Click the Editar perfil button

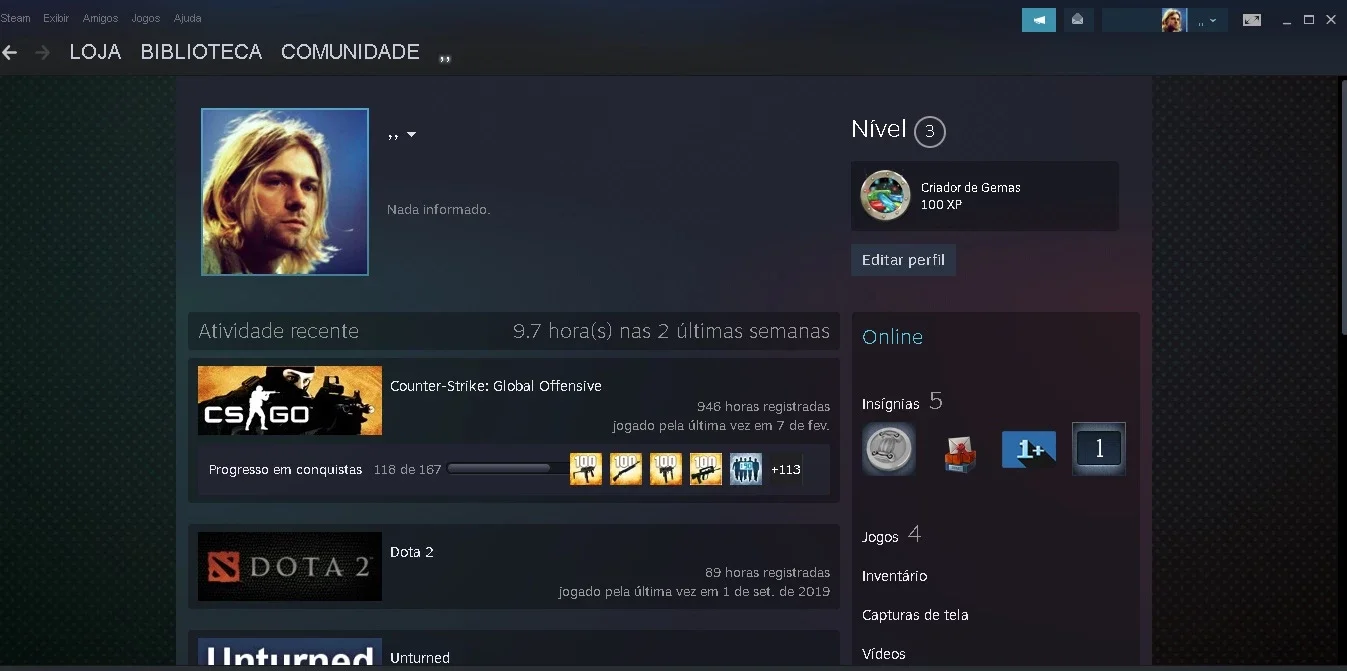(x=903, y=260)
